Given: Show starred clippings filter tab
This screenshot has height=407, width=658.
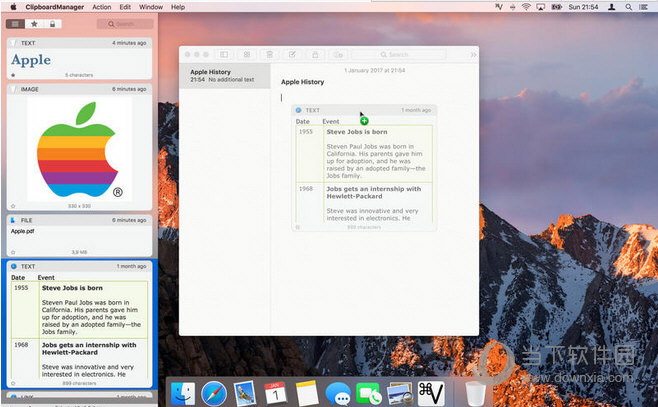Looking at the screenshot, I should [x=34, y=24].
